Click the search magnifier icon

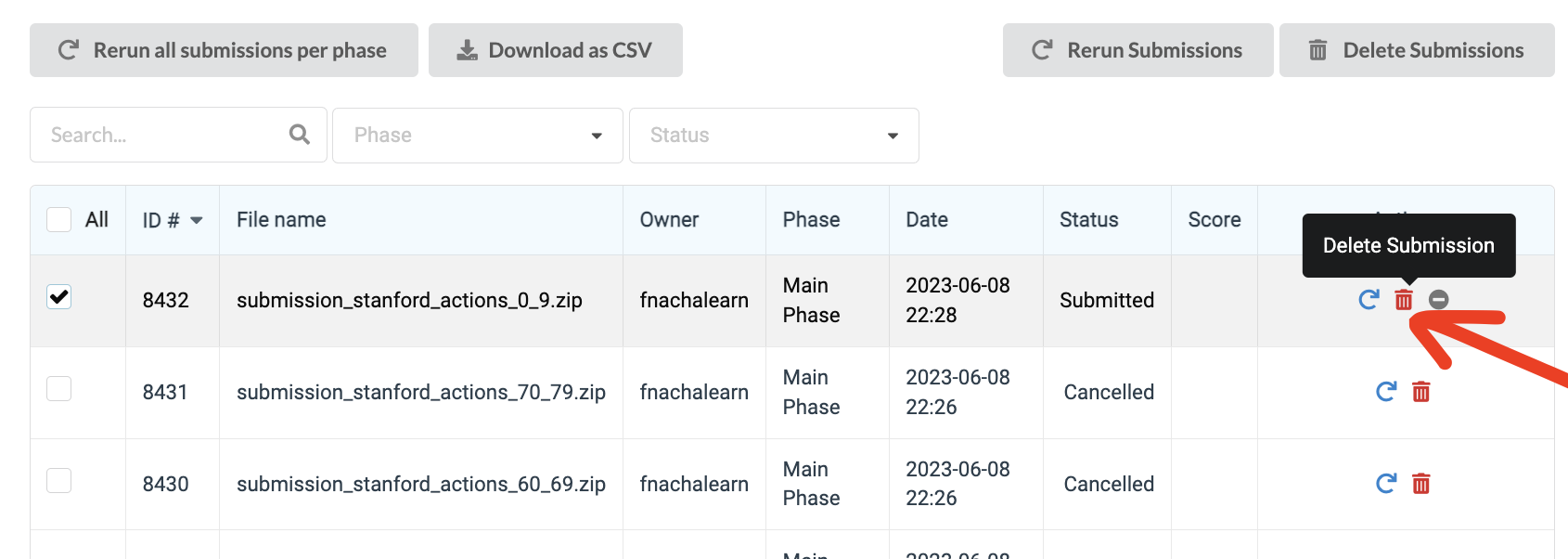click(x=299, y=135)
